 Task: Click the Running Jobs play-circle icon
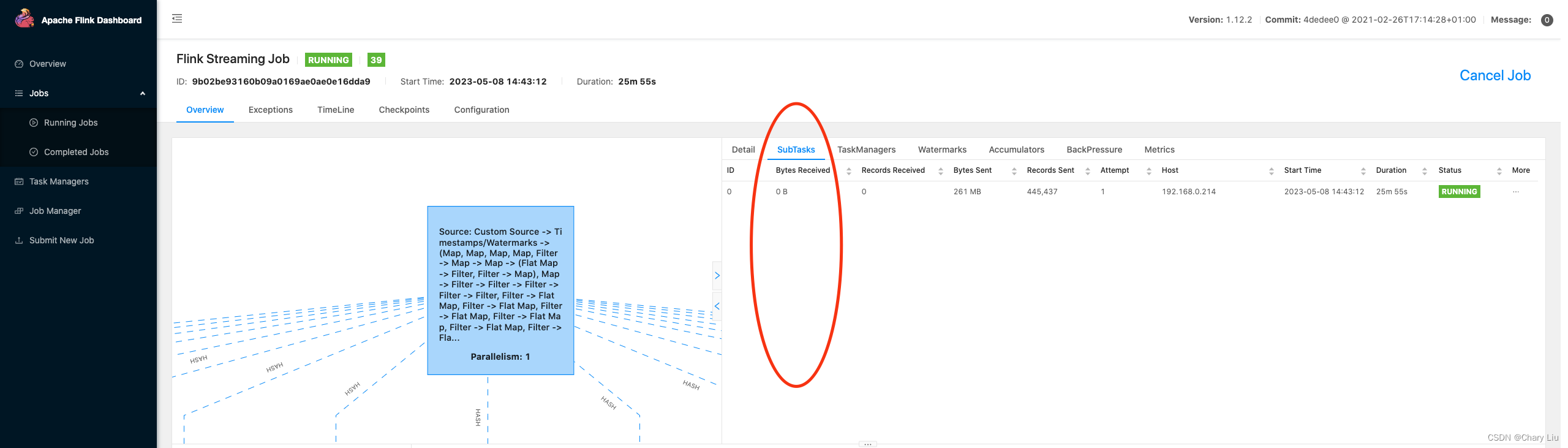34,123
